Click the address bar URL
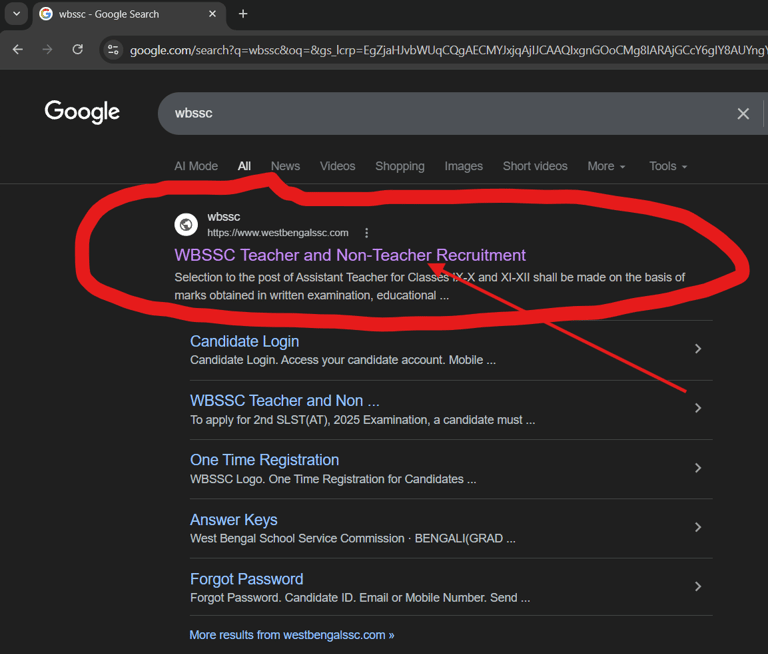This screenshot has width=768, height=654. click(x=448, y=50)
